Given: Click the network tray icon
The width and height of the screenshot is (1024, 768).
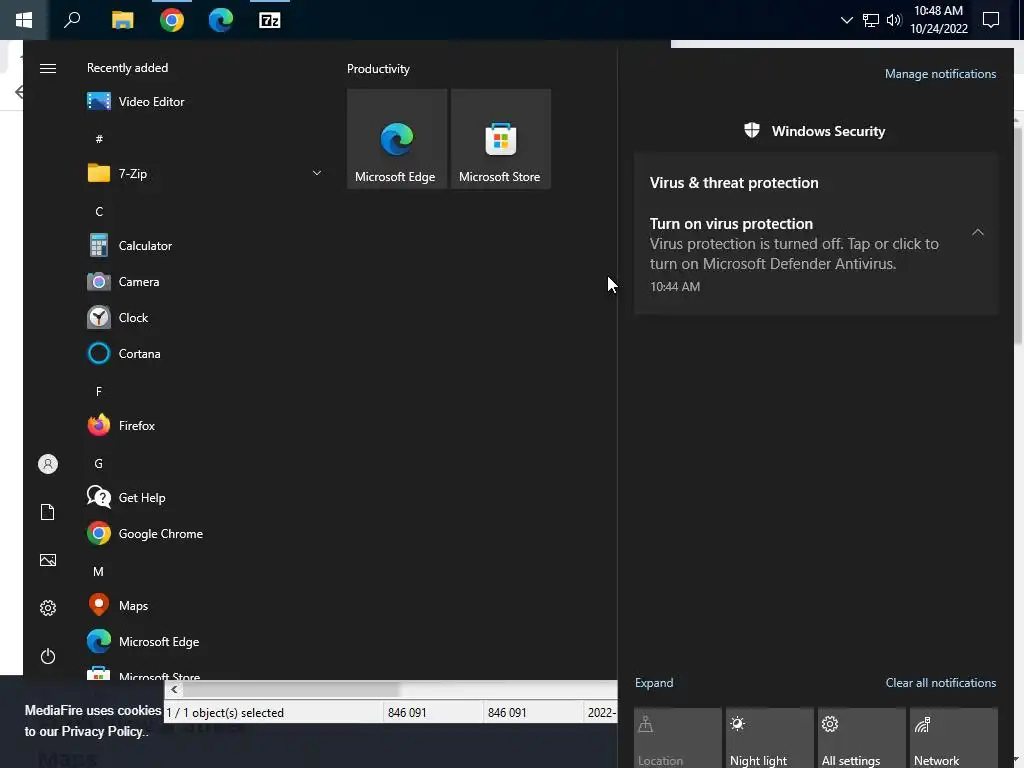Looking at the screenshot, I should (x=871, y=20).
